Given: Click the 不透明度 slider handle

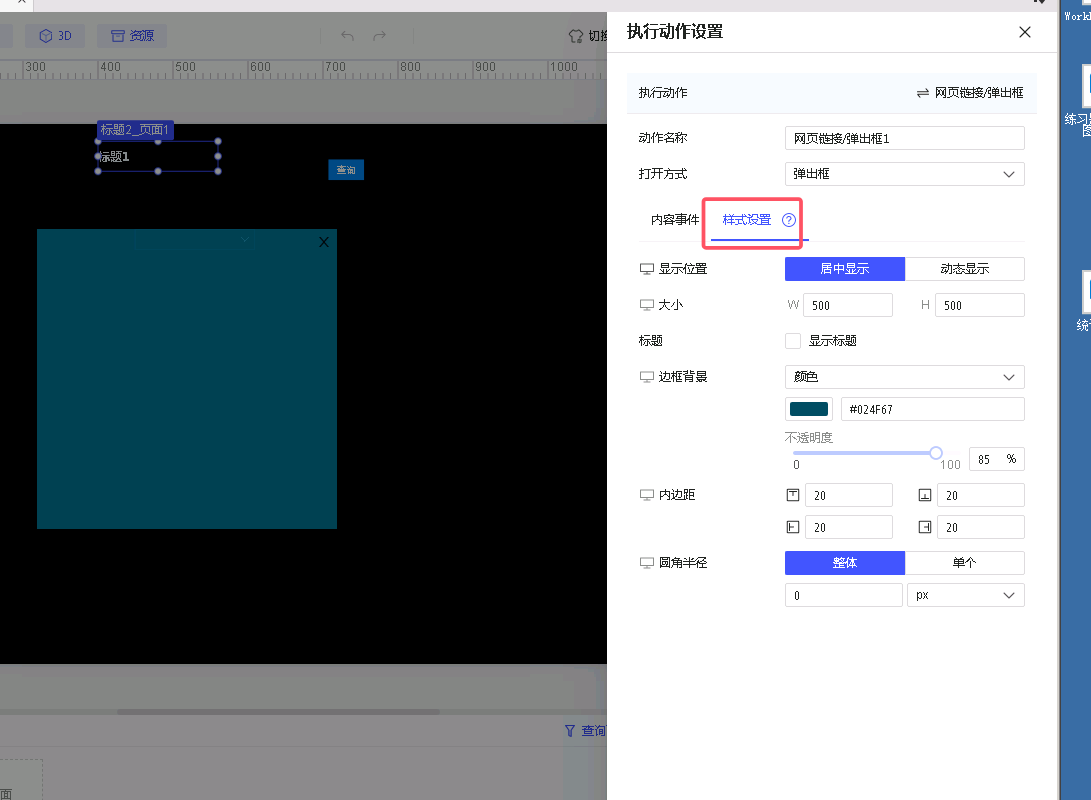Looking at the screenshot, I should click(936, 453).
